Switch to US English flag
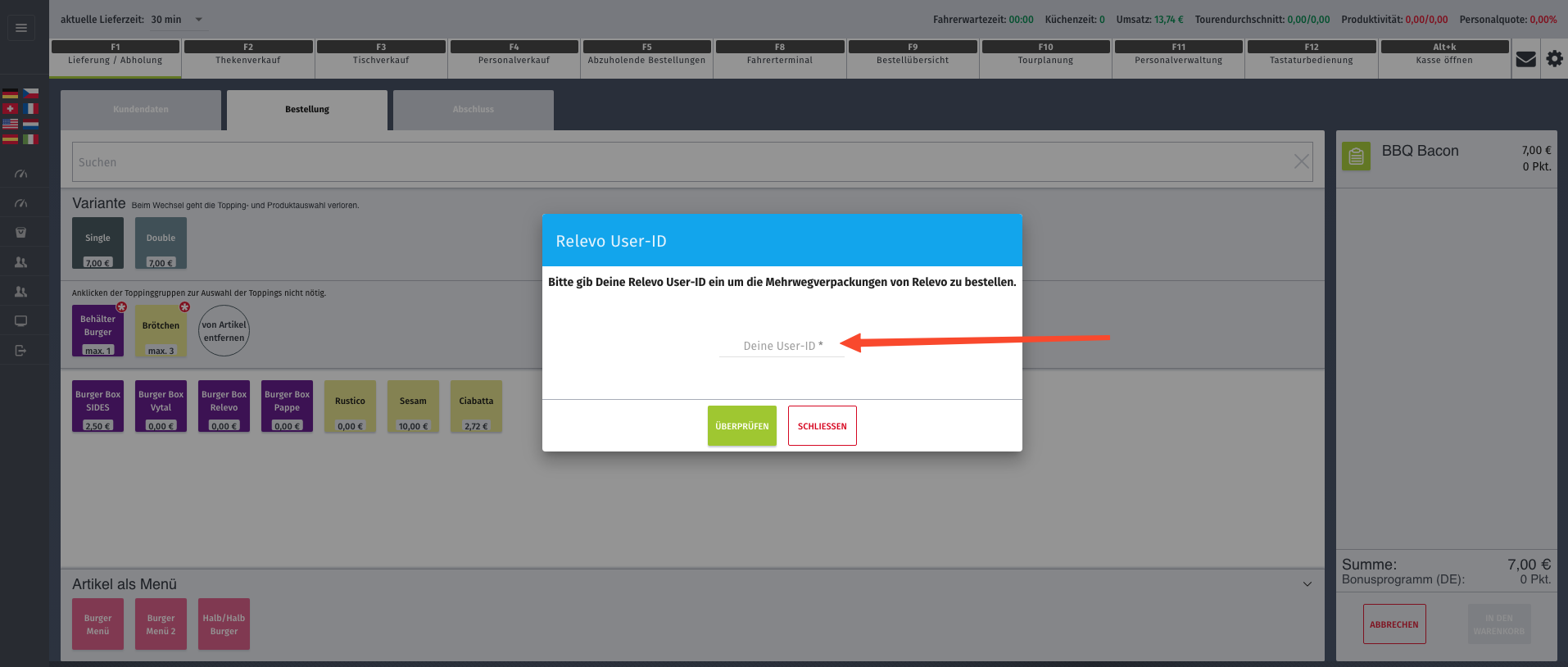Image resolution: width=1568 pixels, height=667 pixels. (x=10, y=124)
